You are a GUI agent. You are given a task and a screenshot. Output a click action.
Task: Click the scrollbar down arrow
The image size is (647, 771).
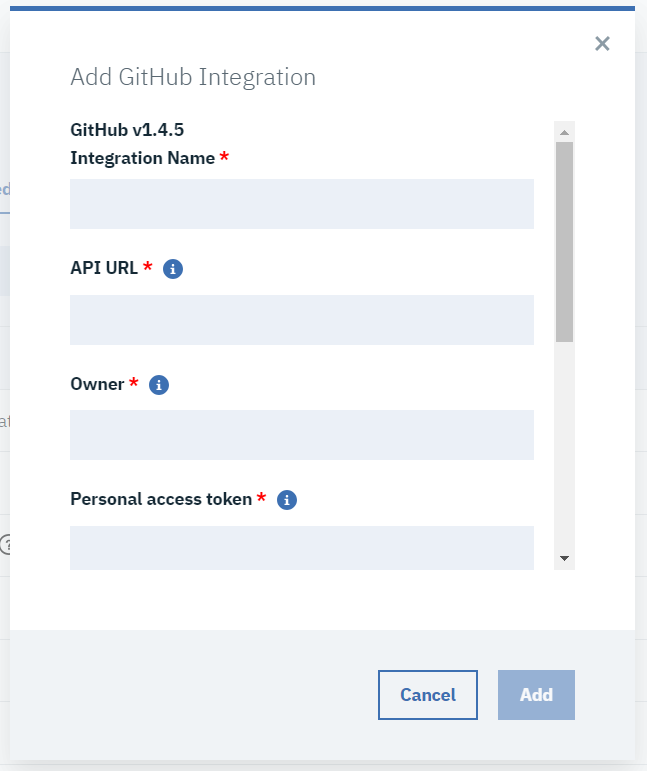click(x=564, y=558)
